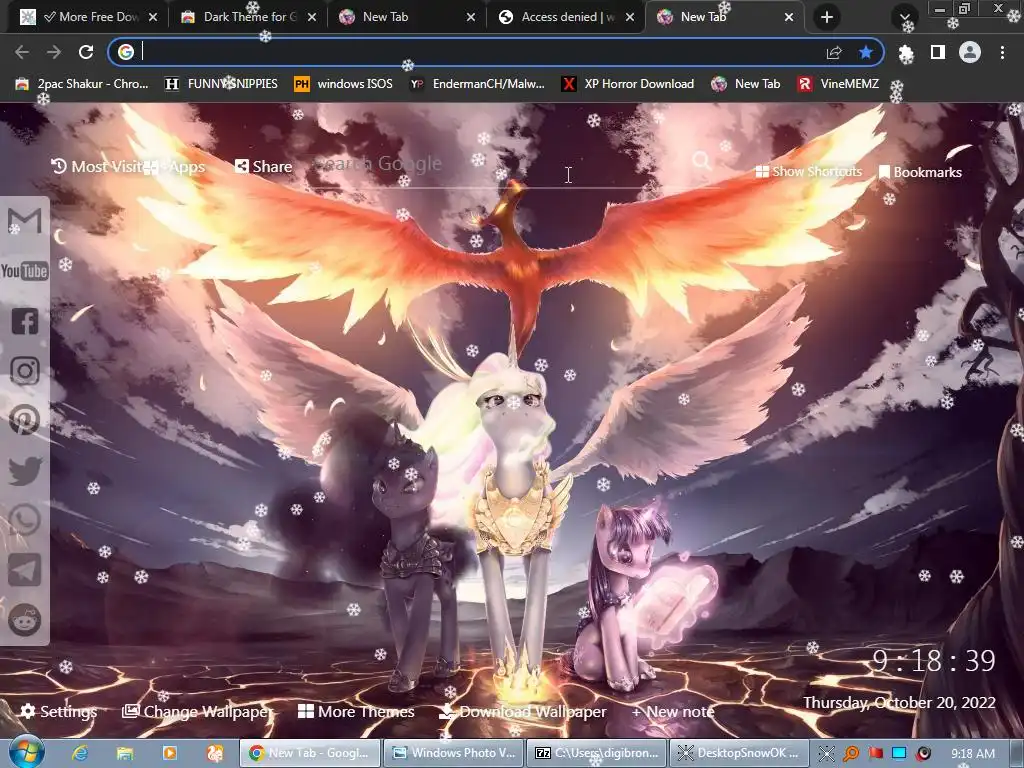Open More Themes

click(356, 711)
